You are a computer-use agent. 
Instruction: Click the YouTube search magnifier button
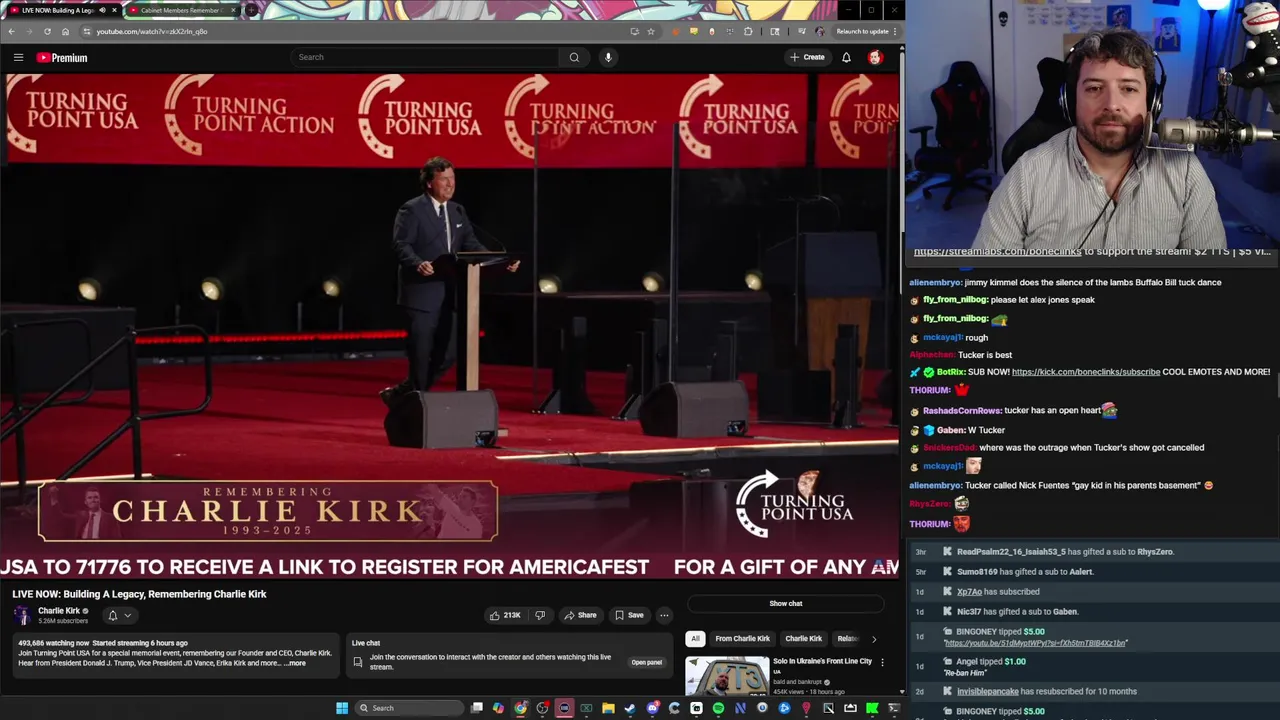click(x=574, y=57)
